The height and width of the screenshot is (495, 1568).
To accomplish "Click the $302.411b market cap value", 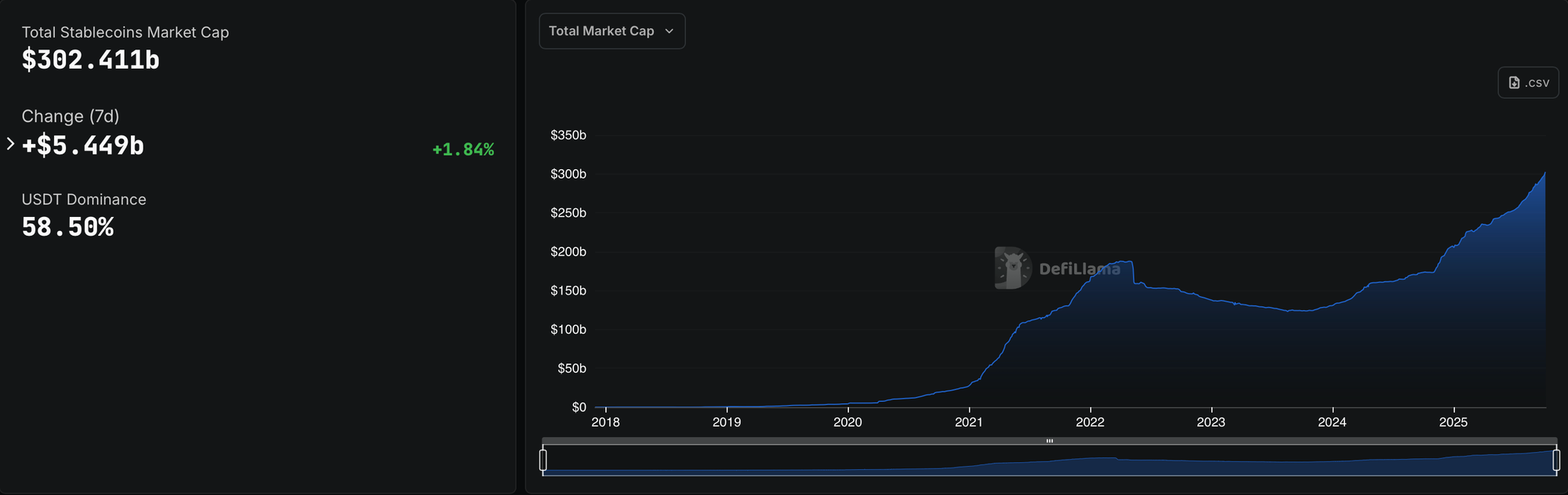I will pos(90,60).
